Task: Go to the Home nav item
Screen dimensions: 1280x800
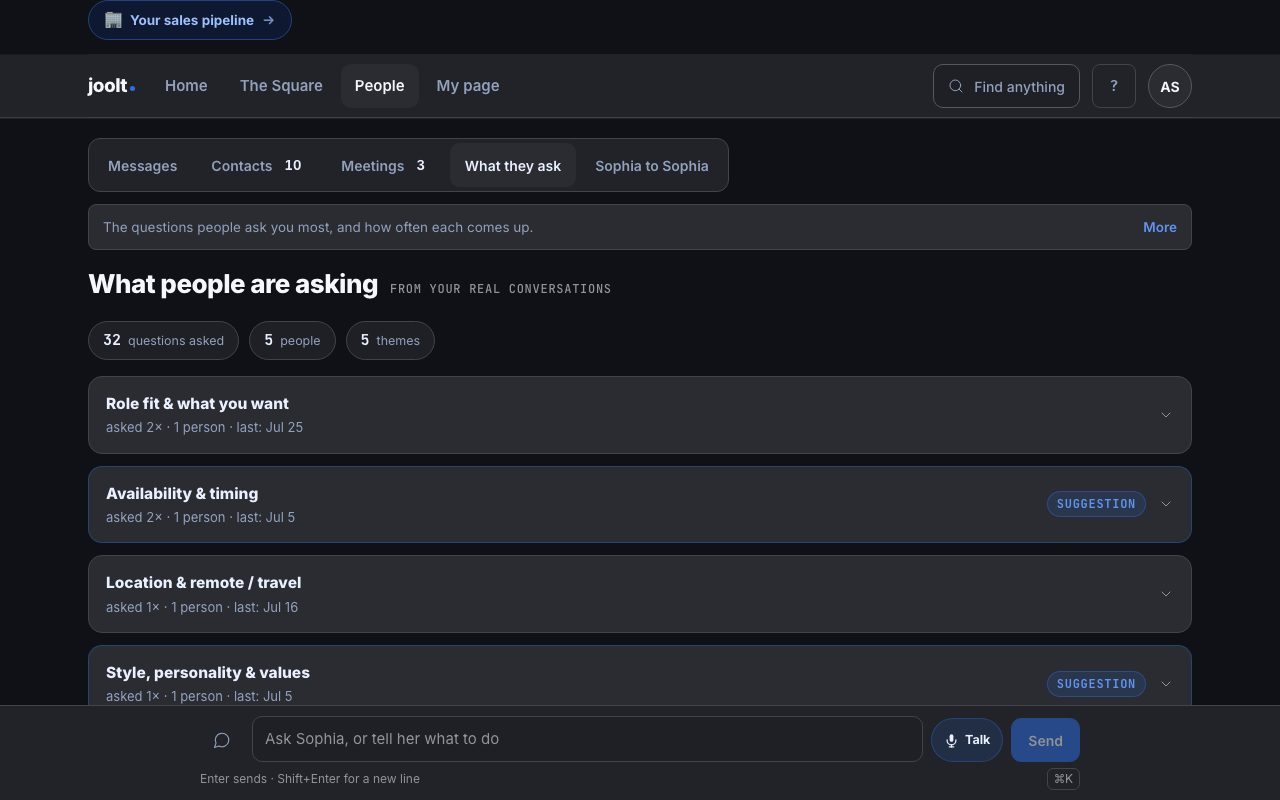Action: 186,86
